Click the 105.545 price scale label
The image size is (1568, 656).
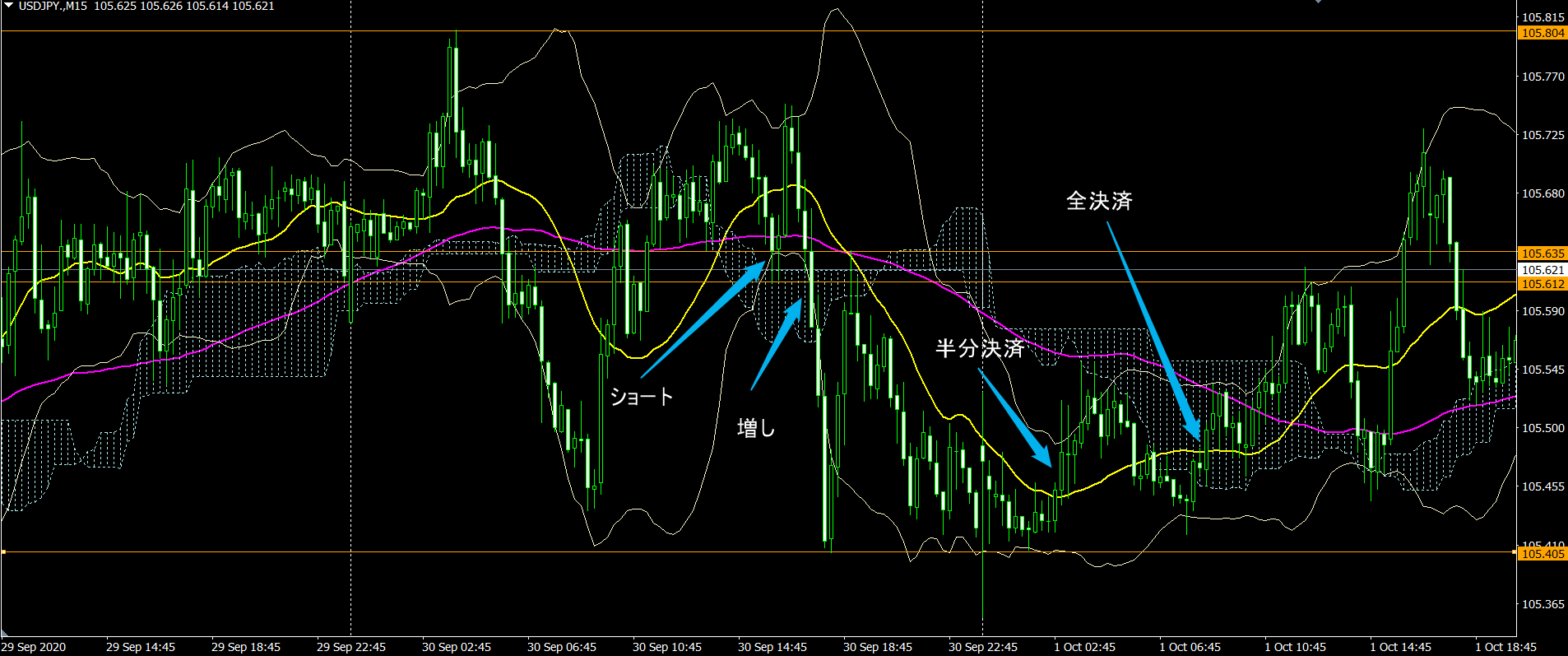pos(1543,370)
